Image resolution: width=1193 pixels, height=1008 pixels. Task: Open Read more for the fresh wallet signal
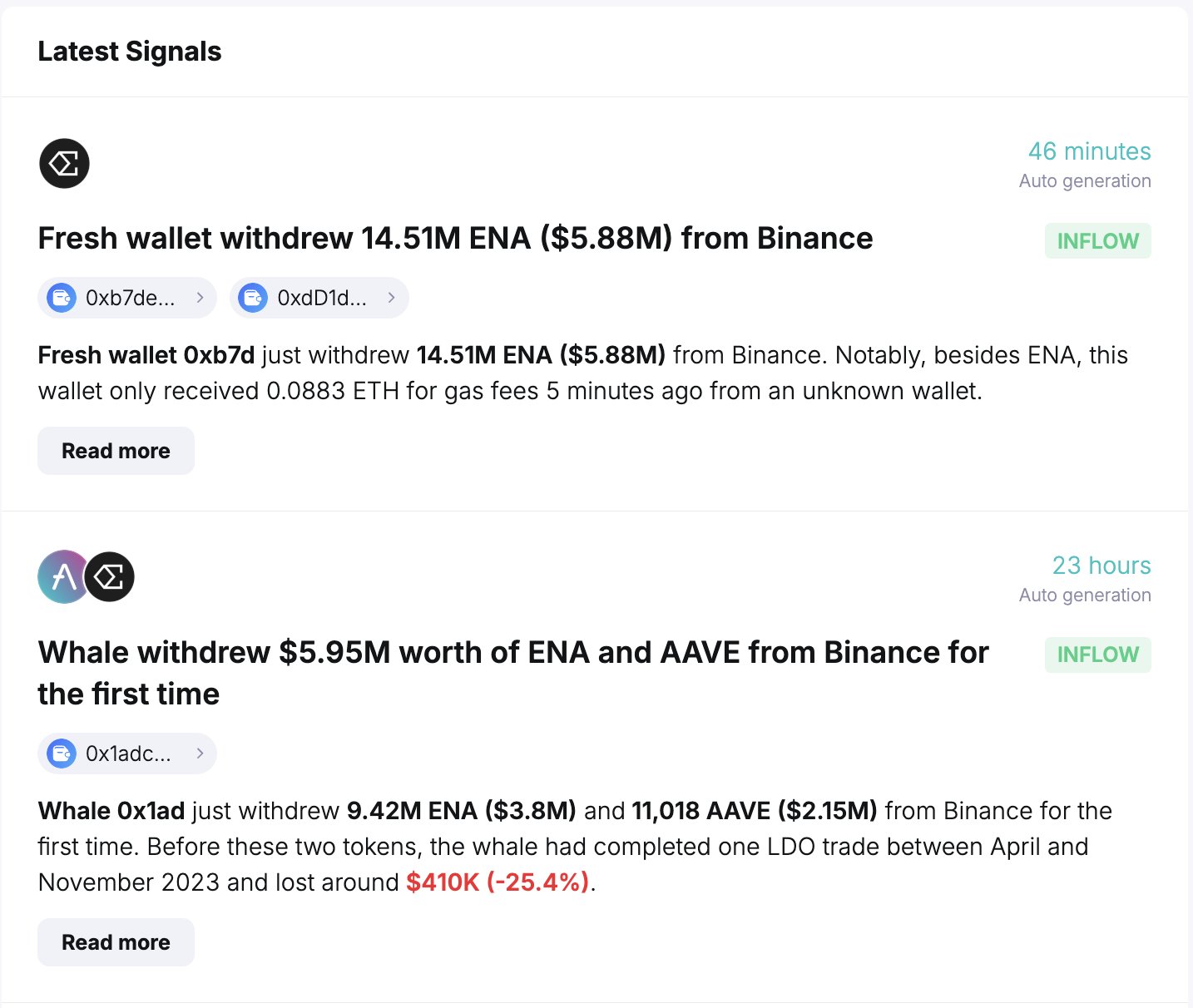(116, 451)
